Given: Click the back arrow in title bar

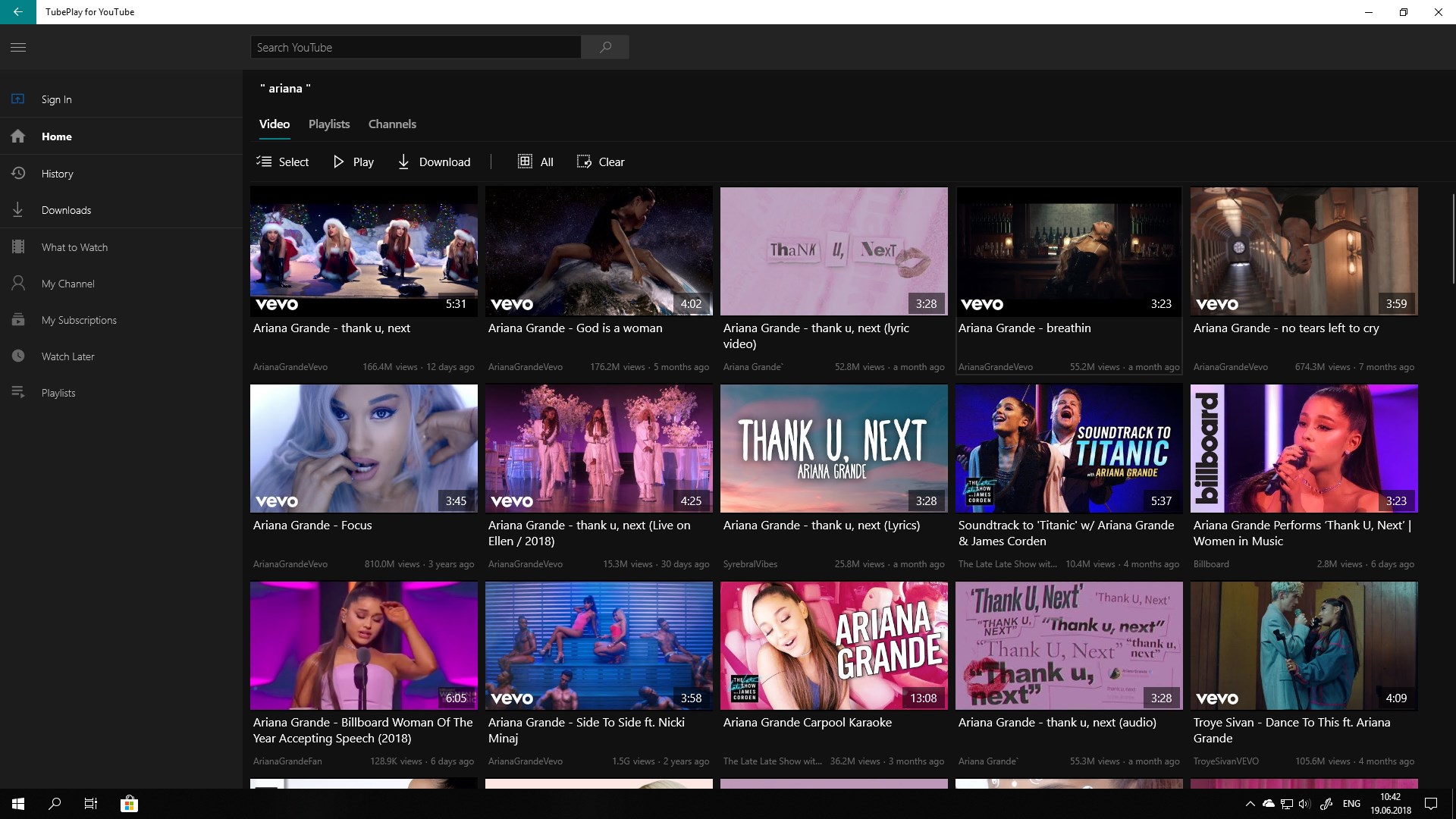Looking at the screenshot, I should (x=18, y=12).
